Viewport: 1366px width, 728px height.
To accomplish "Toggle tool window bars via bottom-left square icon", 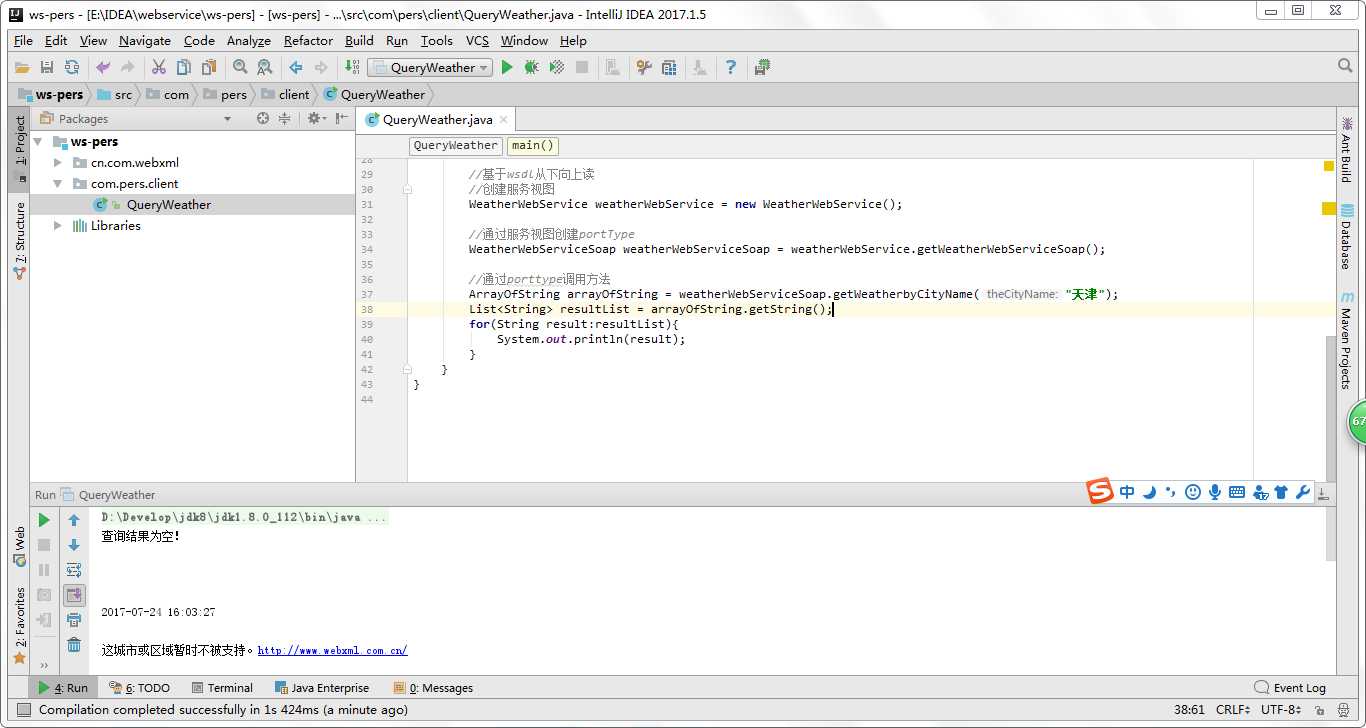I will pyautogui.click(x=22, y=710).
